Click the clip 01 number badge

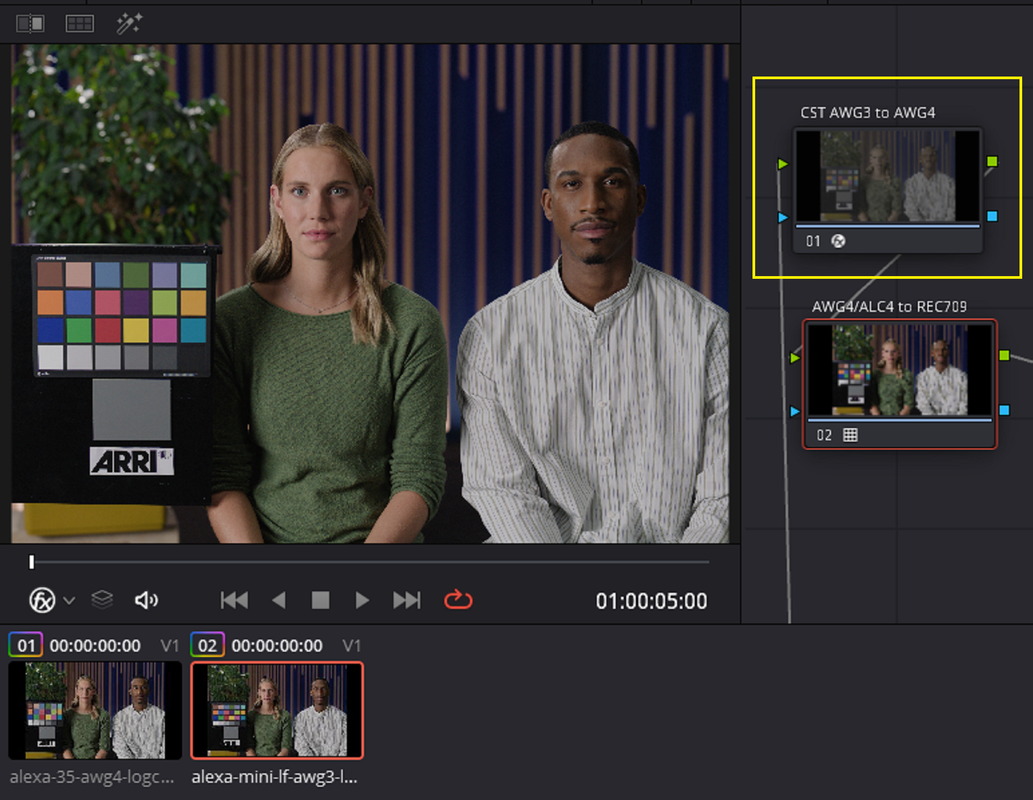(x=26, y=645)
